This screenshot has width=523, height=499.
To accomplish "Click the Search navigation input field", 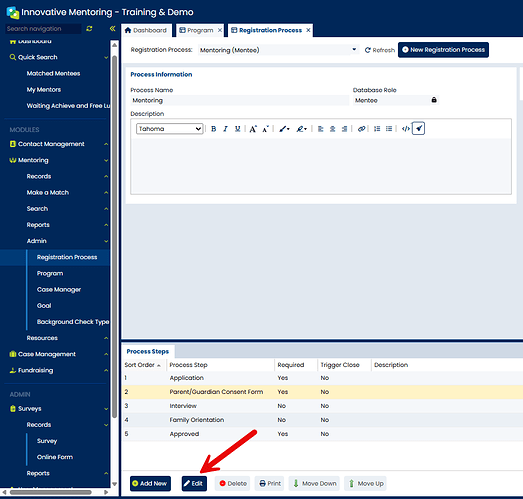I will point(43,29).
